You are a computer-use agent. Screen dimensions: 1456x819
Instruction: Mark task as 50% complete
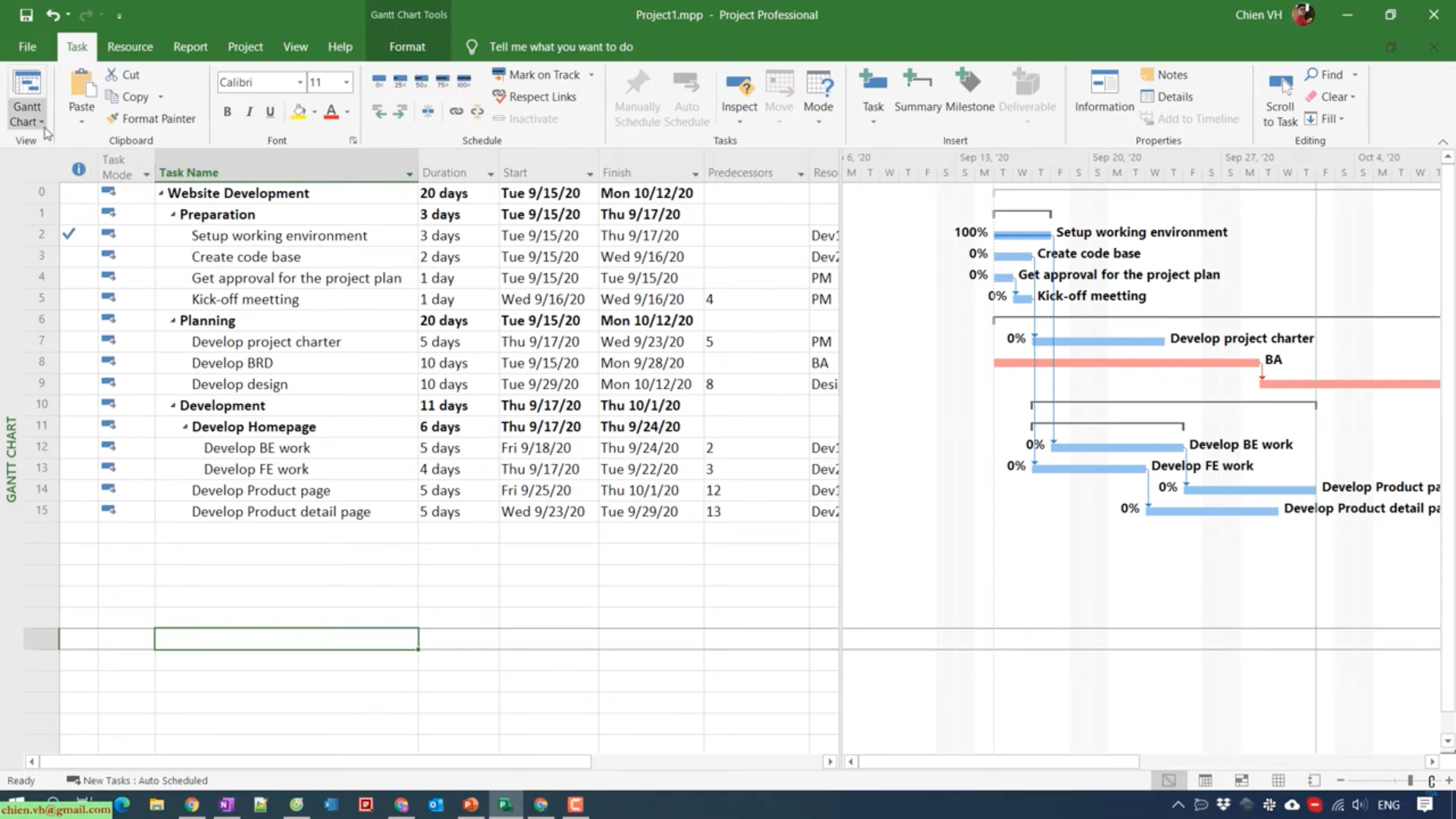click(422, 80)
